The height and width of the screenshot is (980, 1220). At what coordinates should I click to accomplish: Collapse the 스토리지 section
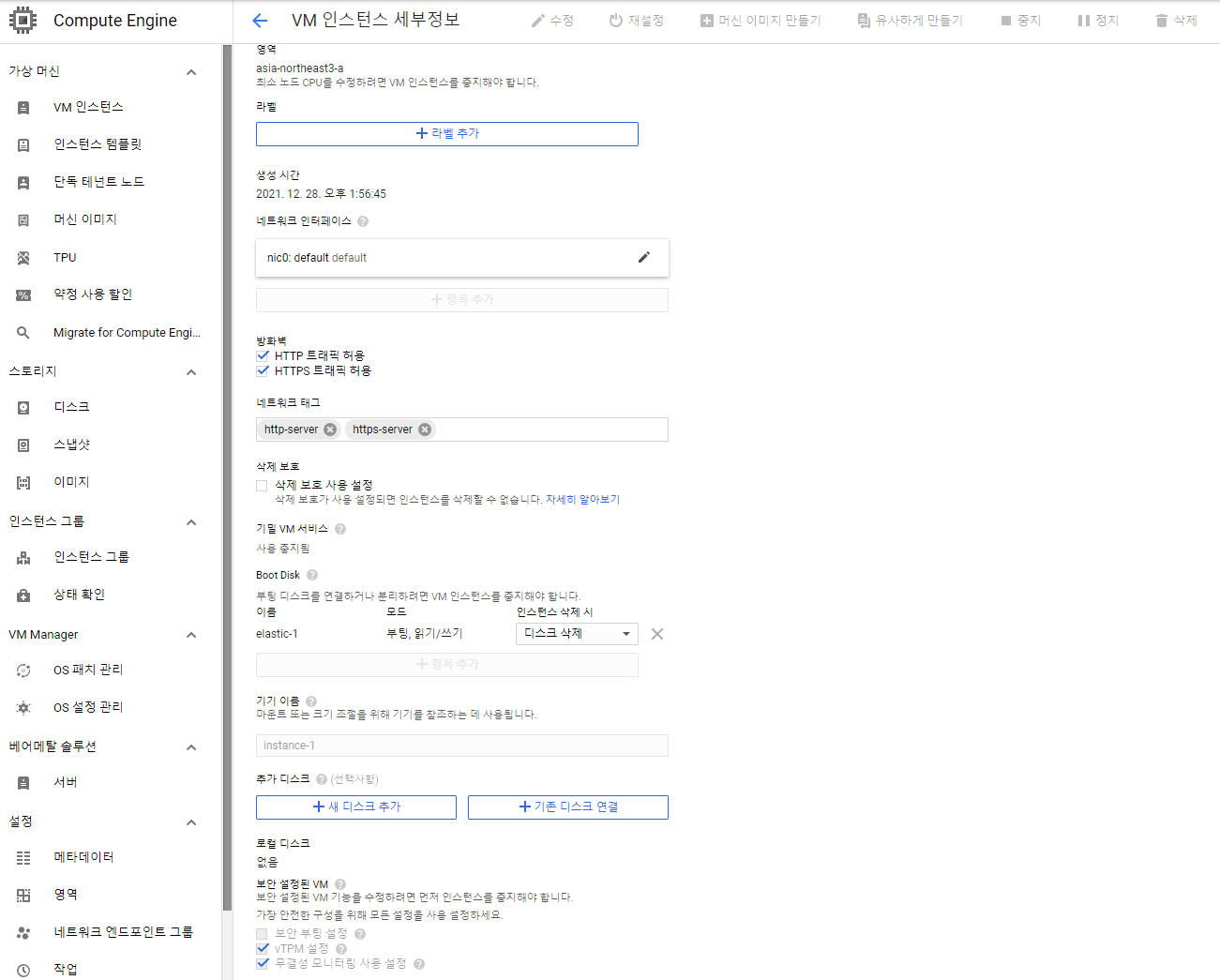191,372
